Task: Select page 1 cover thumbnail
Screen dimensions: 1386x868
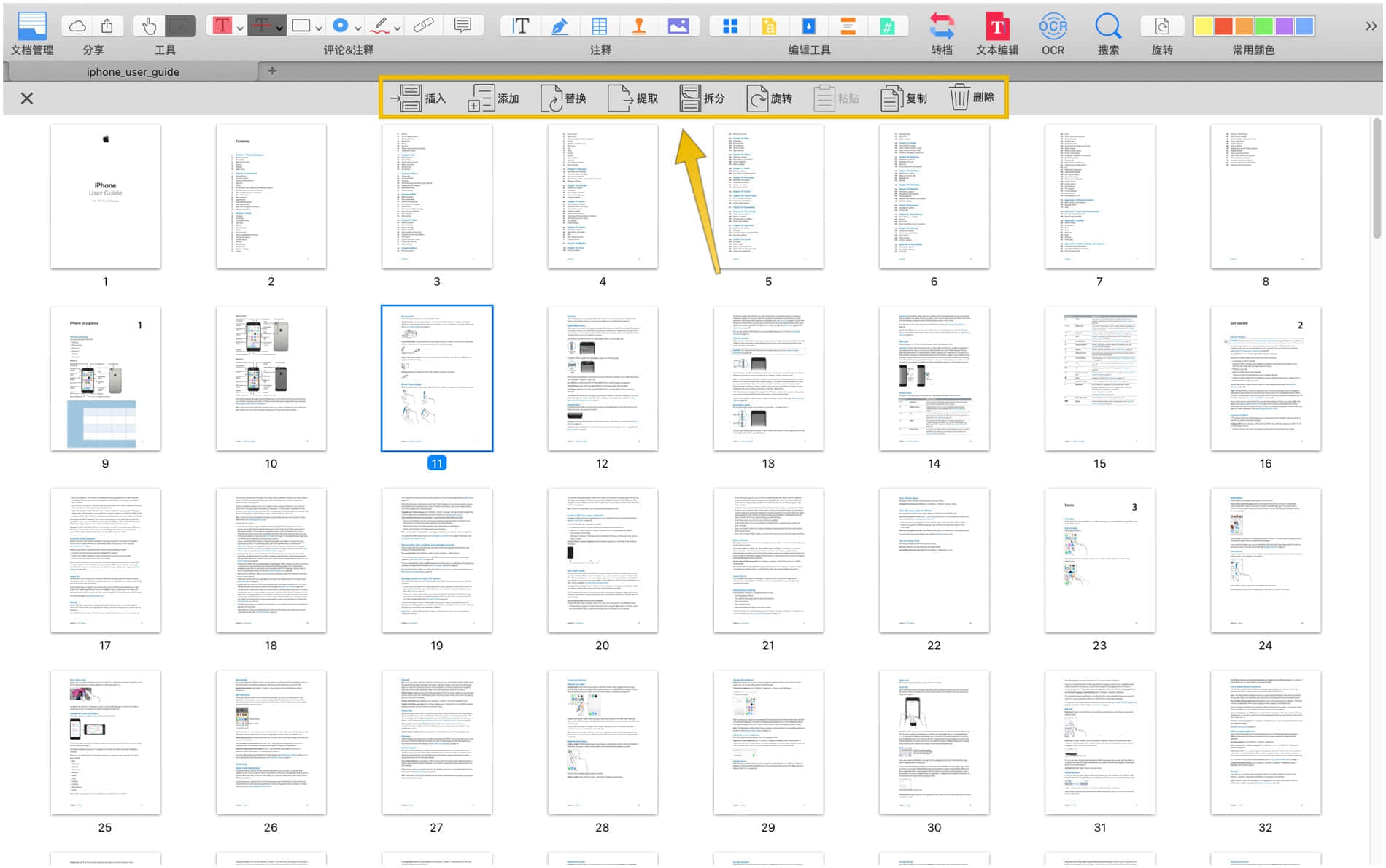Action: pyautogui.click(x=106, y=196)
